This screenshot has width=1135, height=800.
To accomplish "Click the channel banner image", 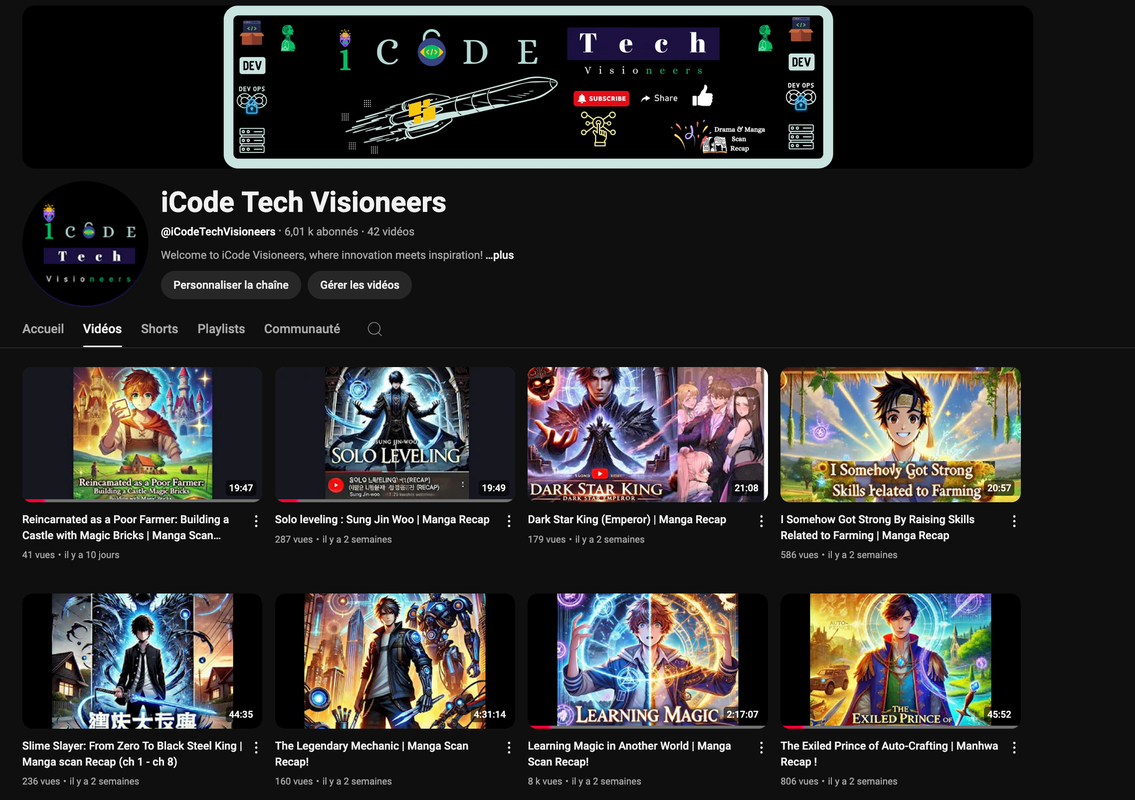I will pyautogui.click(x=528, y=87).
